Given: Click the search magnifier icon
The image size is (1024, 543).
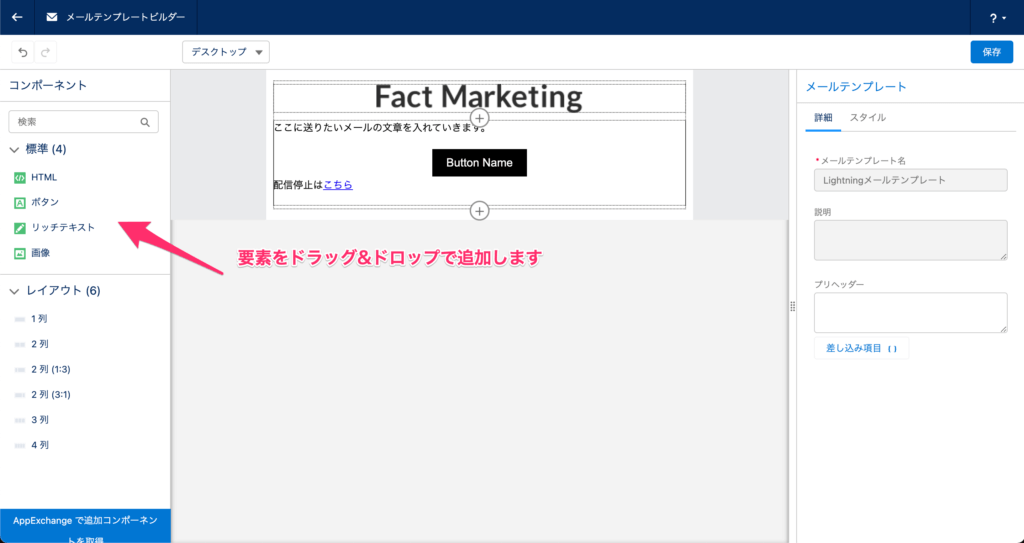Looking at the screenshot, I should (145, 122).
